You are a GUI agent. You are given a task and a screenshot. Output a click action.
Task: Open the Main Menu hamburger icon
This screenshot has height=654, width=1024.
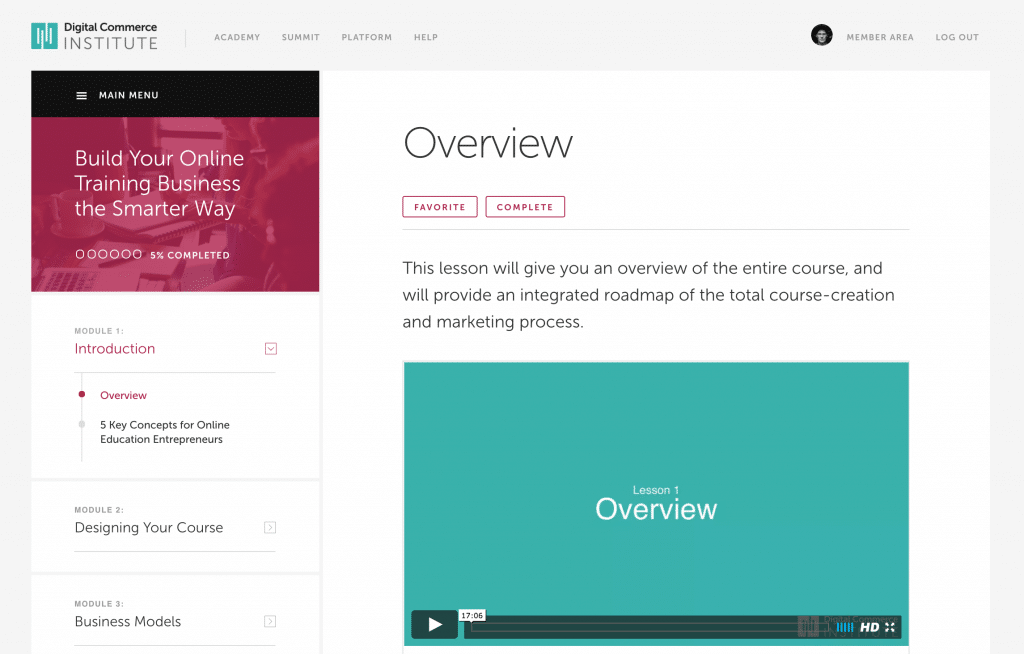79,95
